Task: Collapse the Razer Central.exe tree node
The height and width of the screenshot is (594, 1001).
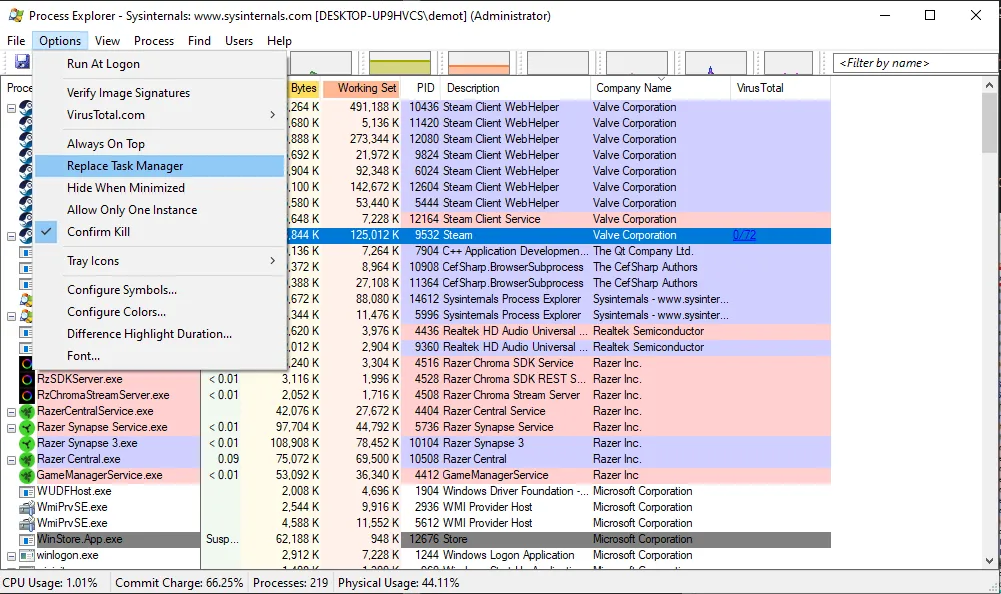Action: [11, 460]
